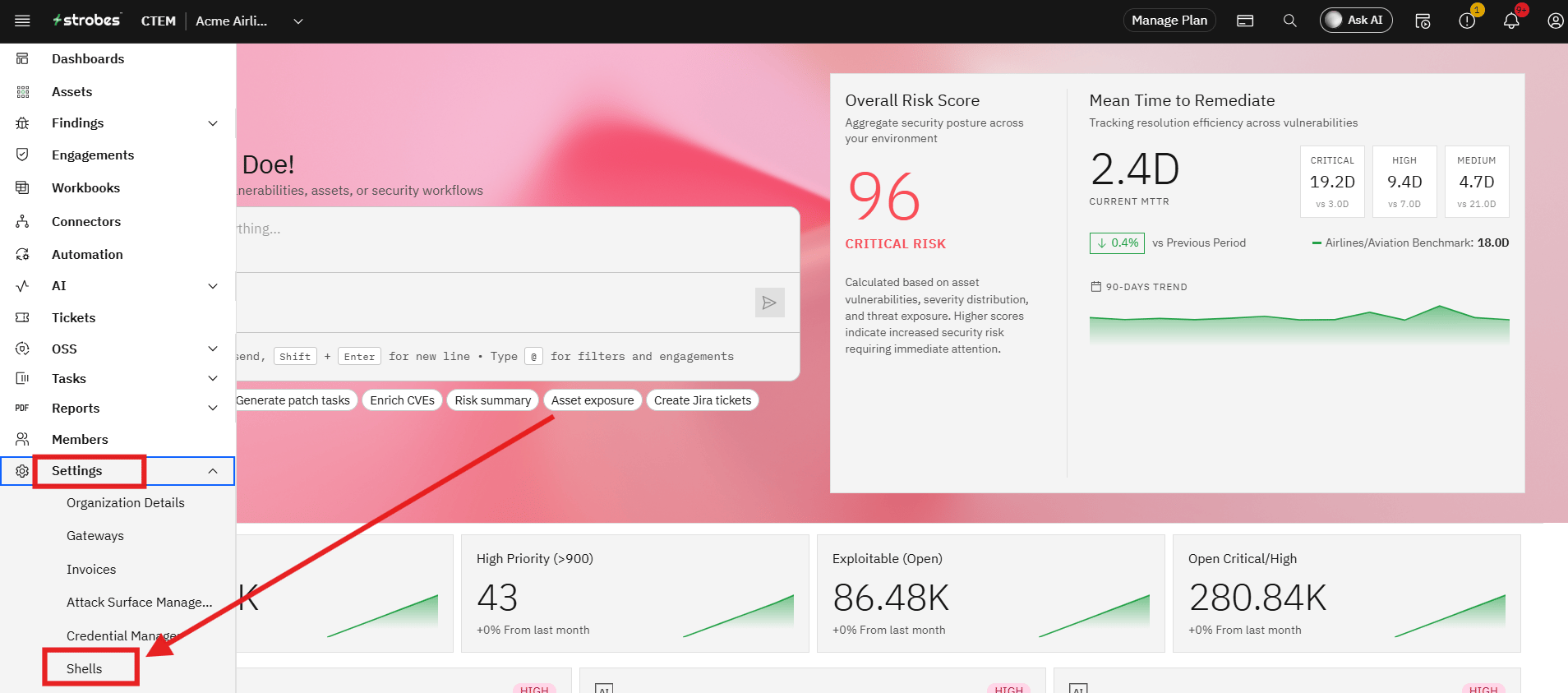Open the calendar schedule icon in top bar

click(x=1423, y=21)
